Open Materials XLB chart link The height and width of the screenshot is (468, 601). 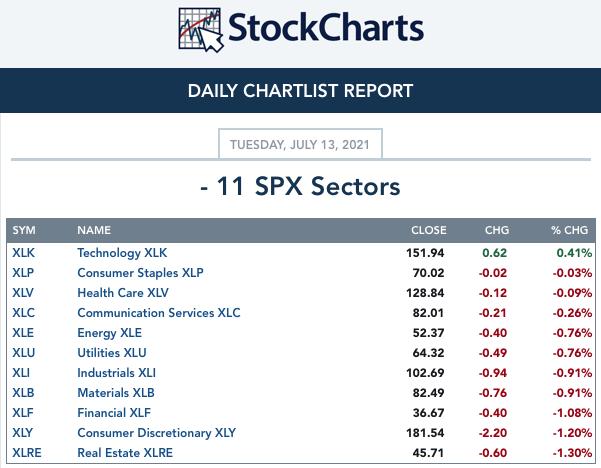(x=116, y=392)
